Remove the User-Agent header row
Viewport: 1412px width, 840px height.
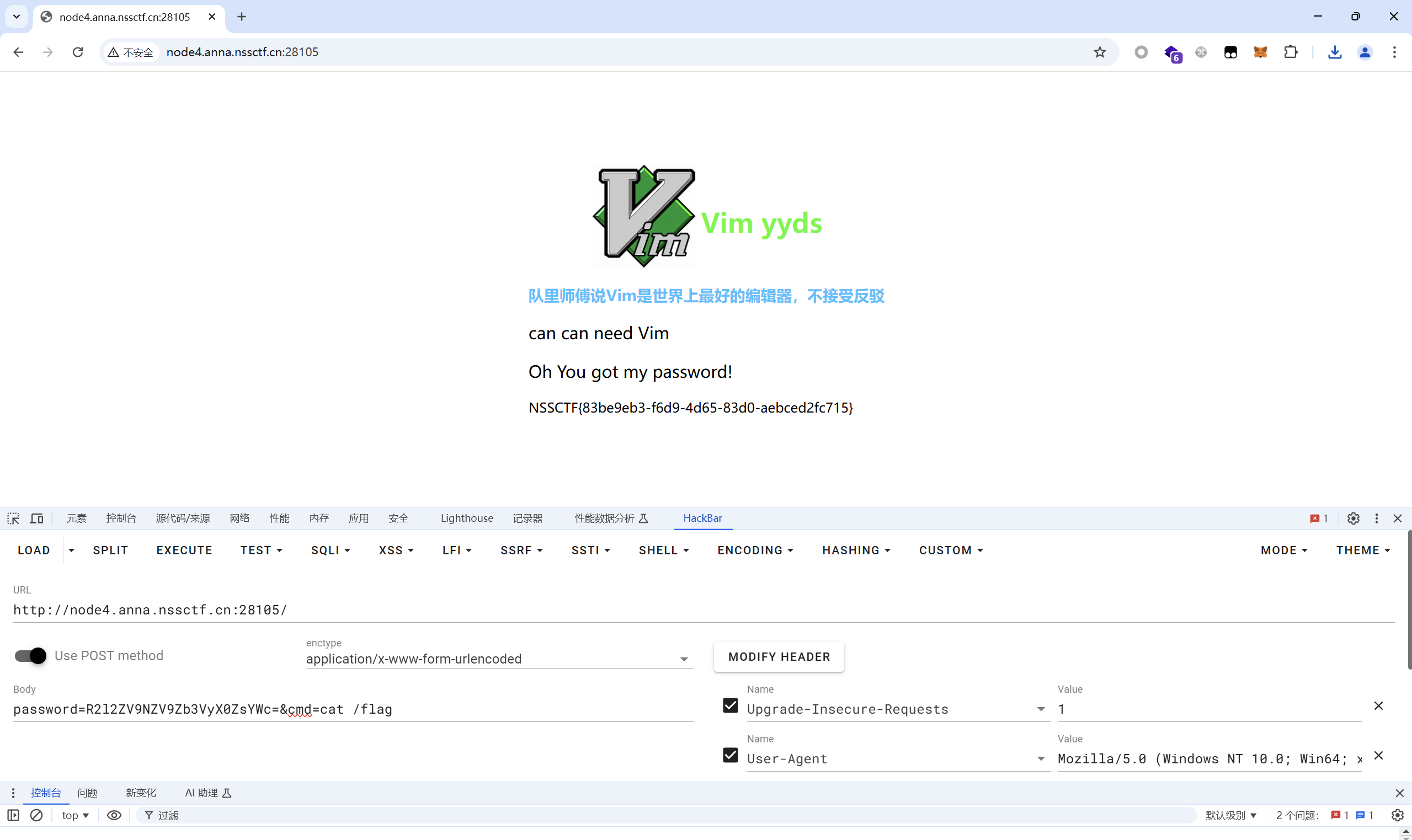[1378, 755]
